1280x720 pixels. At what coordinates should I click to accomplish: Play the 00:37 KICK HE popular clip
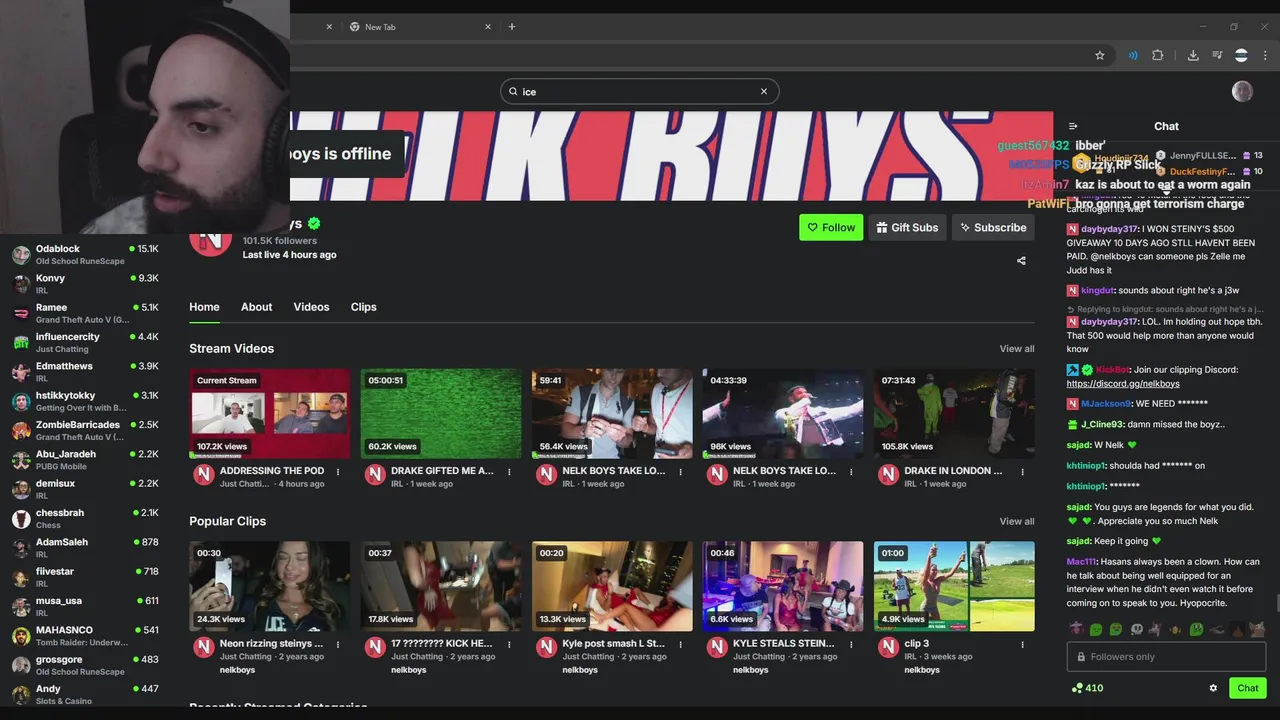coord(441,586)
